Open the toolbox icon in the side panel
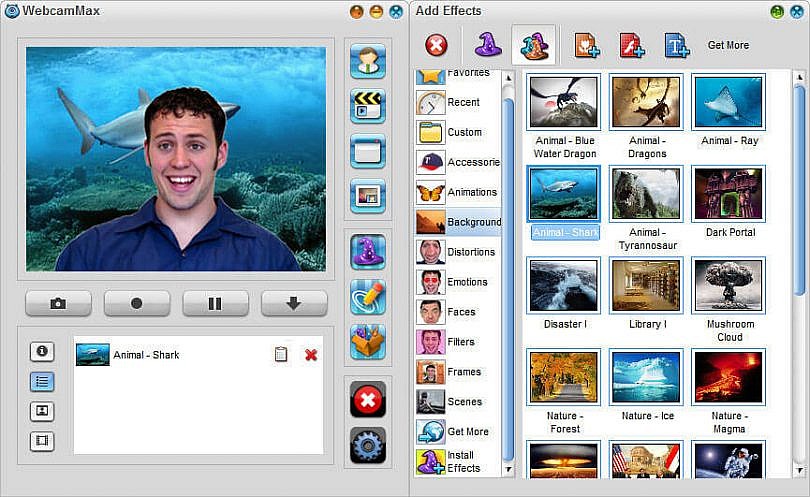Image resolution: width=810 pixels, height=497 pixels. [x=368, y=342]
